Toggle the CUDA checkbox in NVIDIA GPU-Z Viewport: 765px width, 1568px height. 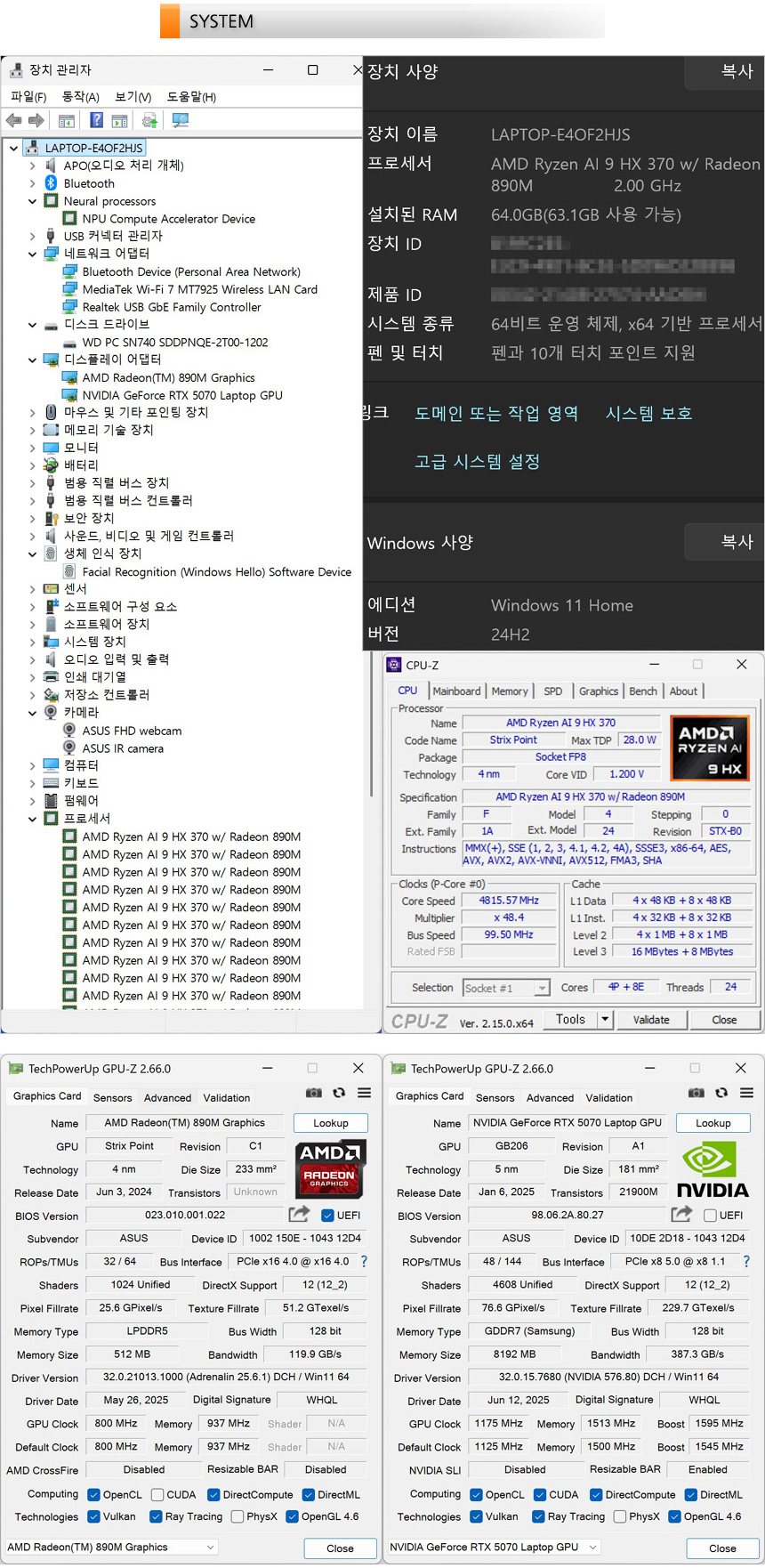click(x=540, y=1495)
